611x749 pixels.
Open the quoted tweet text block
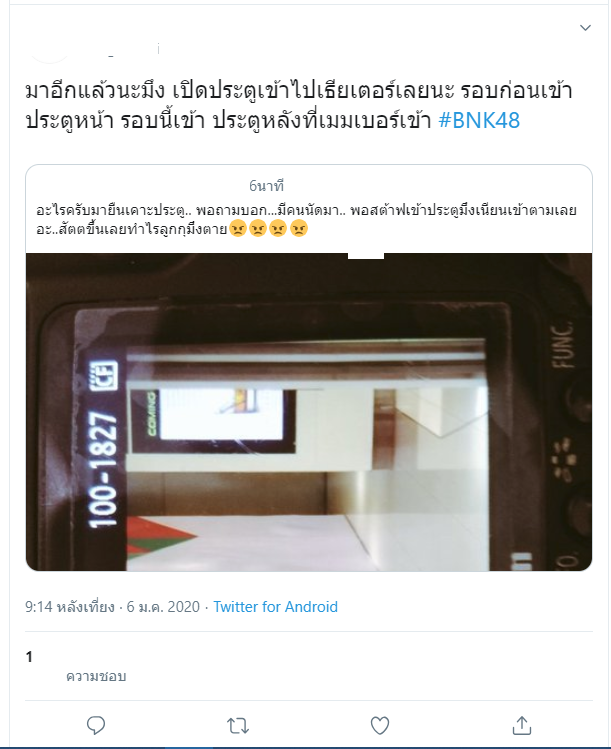pyautogui.click(x=307, y=219)
